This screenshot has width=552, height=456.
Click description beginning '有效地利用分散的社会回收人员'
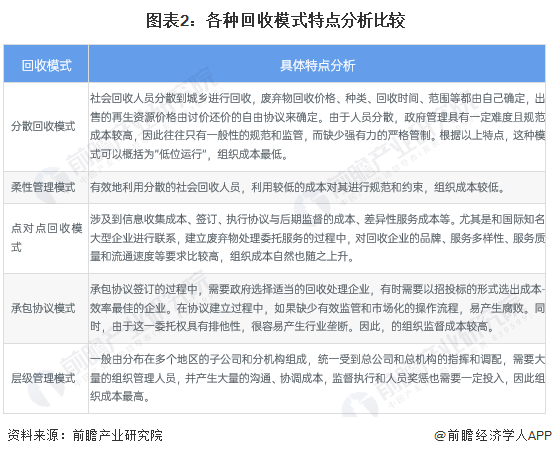[297, 187]
